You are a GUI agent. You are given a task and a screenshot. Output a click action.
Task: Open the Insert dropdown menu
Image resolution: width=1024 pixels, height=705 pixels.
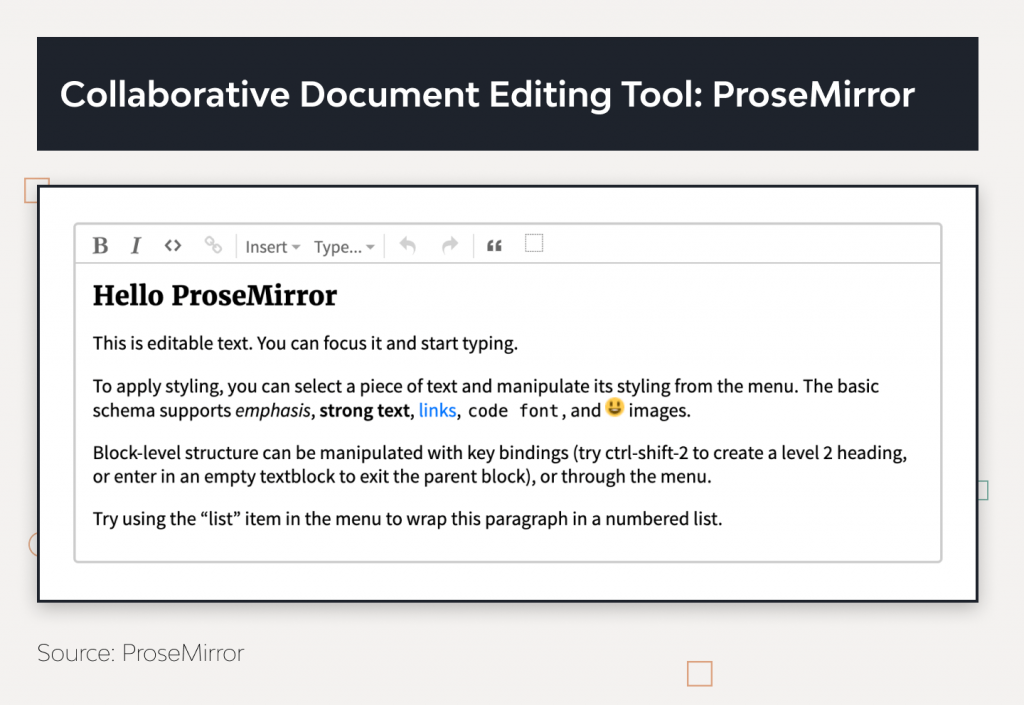tap(267, 246)
